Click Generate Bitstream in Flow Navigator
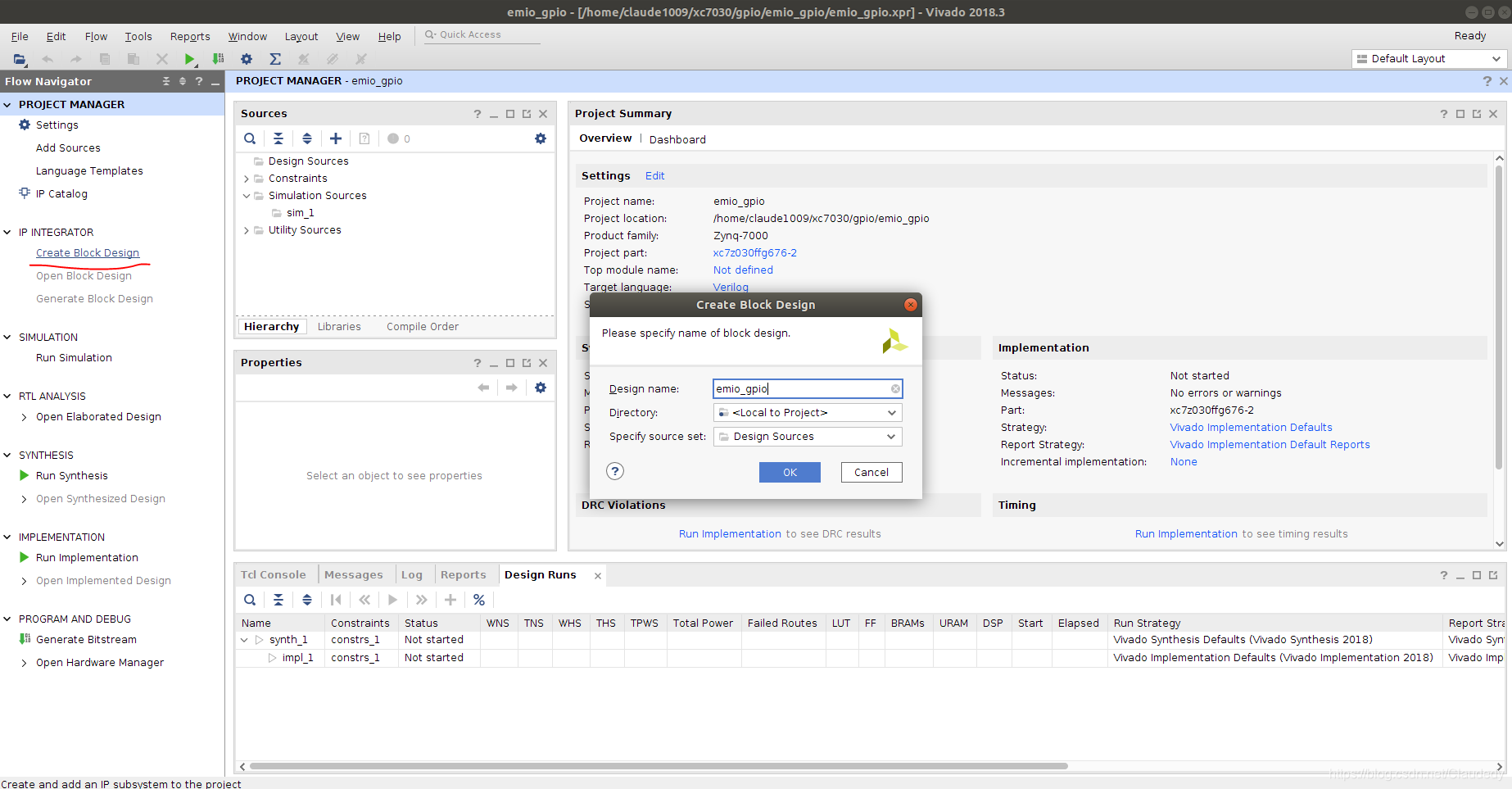1512x789 pixels. (86, 640)
